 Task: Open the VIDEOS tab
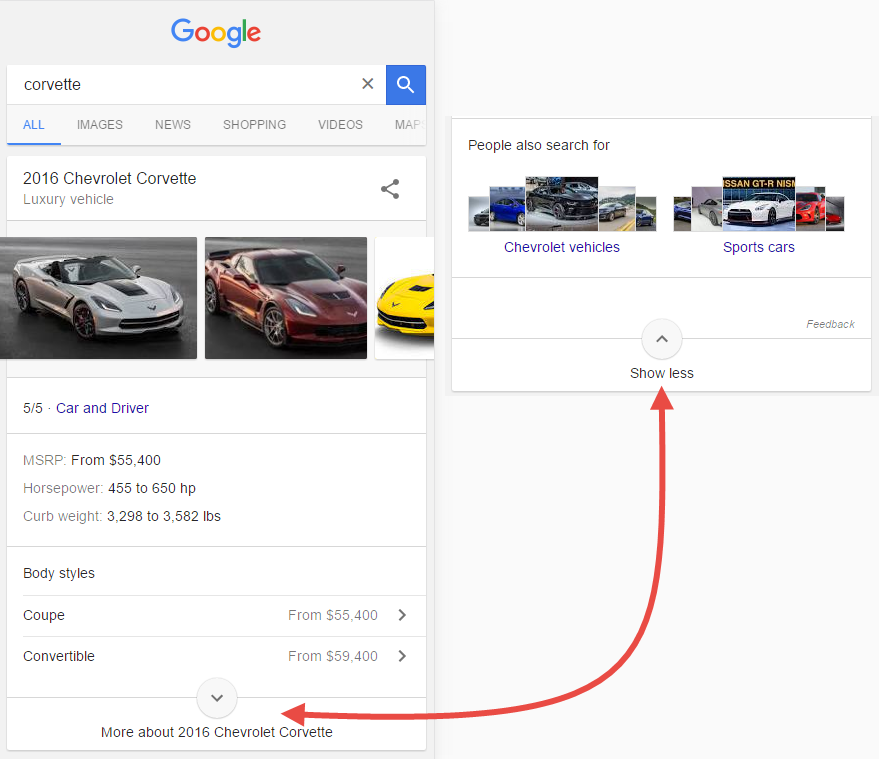(x=340, y=124)
